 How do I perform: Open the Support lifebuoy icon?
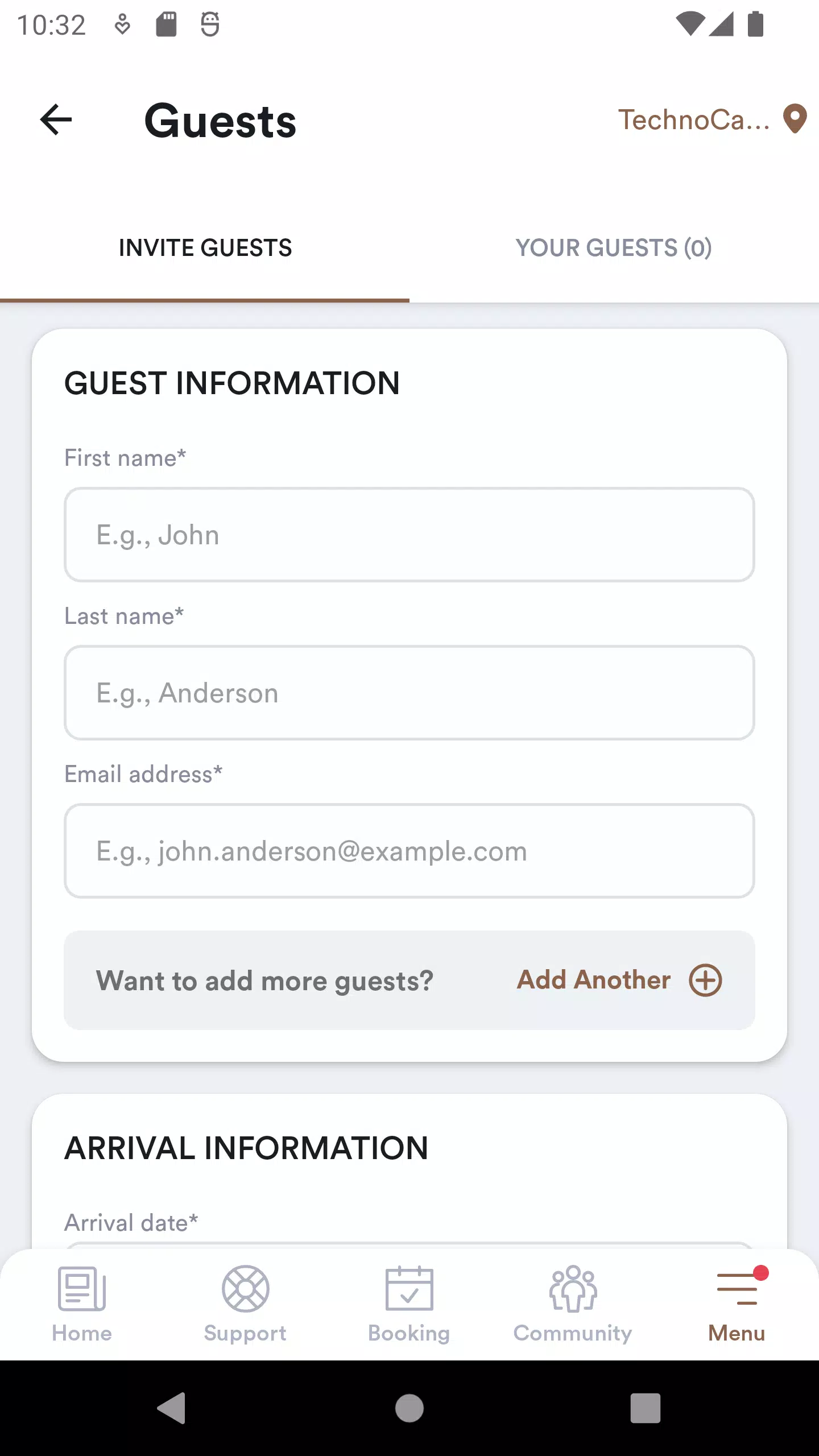pos(246,1289)
